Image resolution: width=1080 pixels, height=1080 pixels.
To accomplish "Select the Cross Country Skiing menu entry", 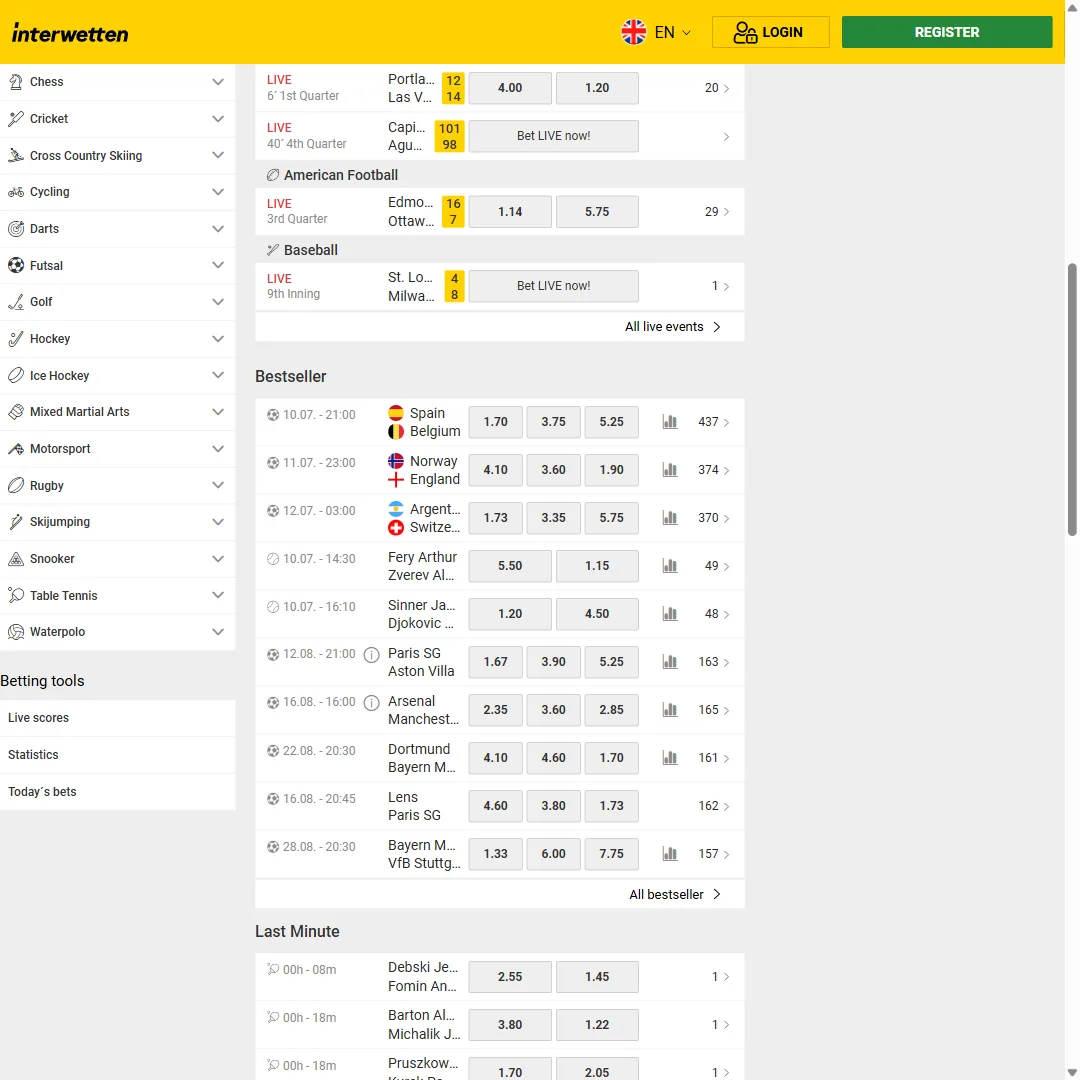I will (x=117, y=156).
